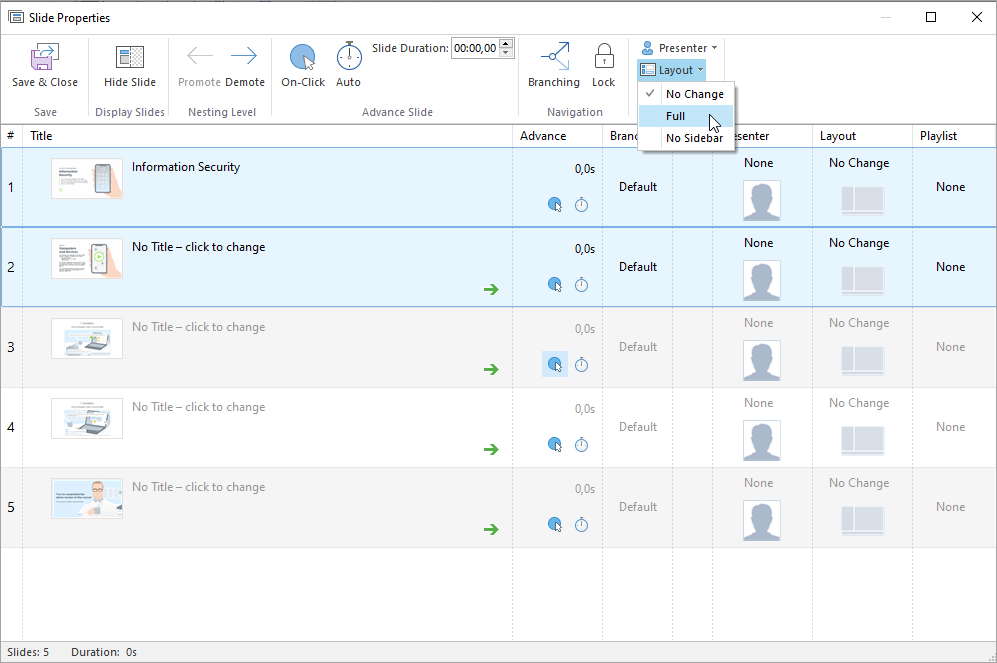Click the Slide Duration input field
997x663 pixels.
click(x=474, y=48)
